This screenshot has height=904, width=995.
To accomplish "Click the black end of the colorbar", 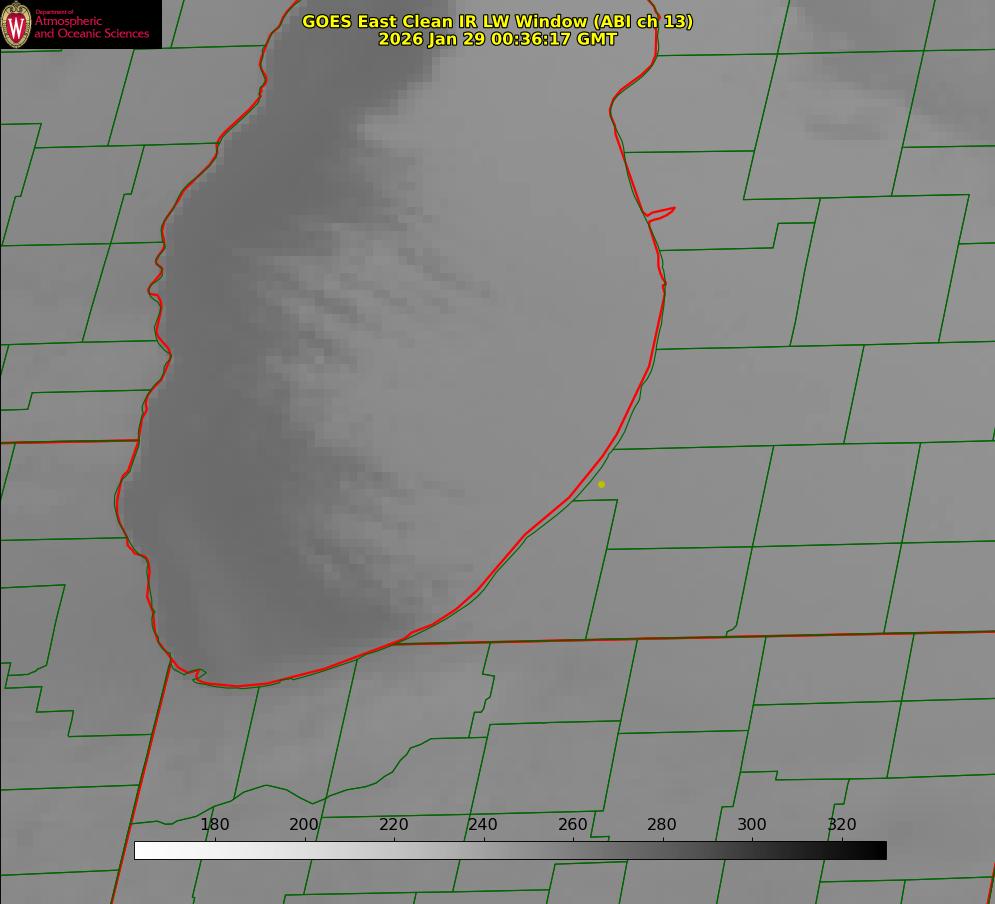I will [878, 851].
